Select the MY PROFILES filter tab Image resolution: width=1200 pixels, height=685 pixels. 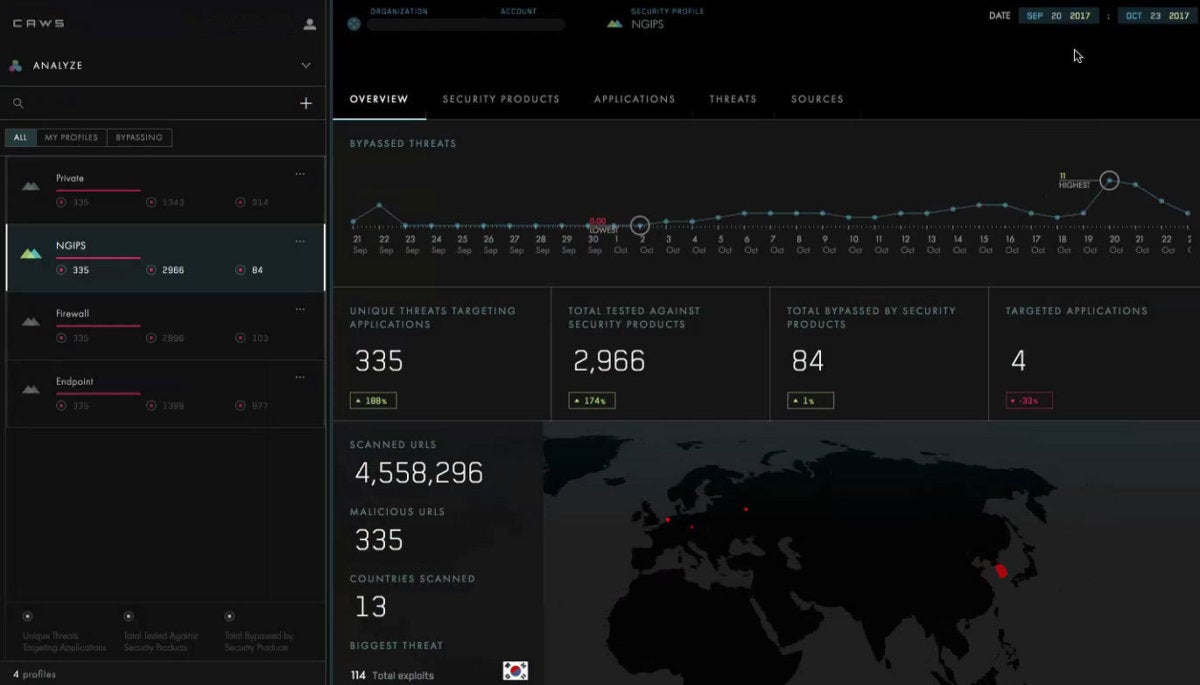(71, 138)
